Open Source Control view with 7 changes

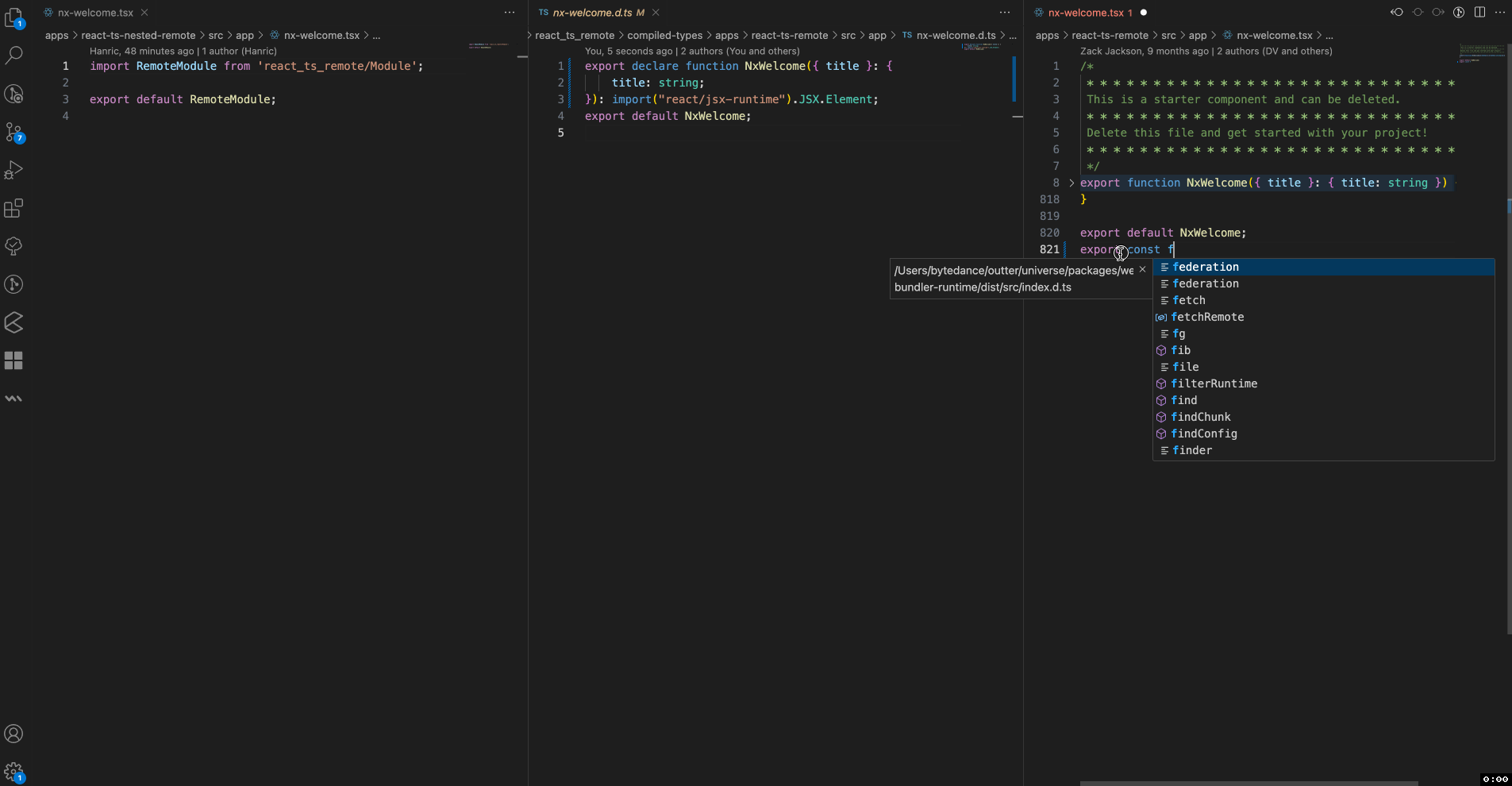14,132
